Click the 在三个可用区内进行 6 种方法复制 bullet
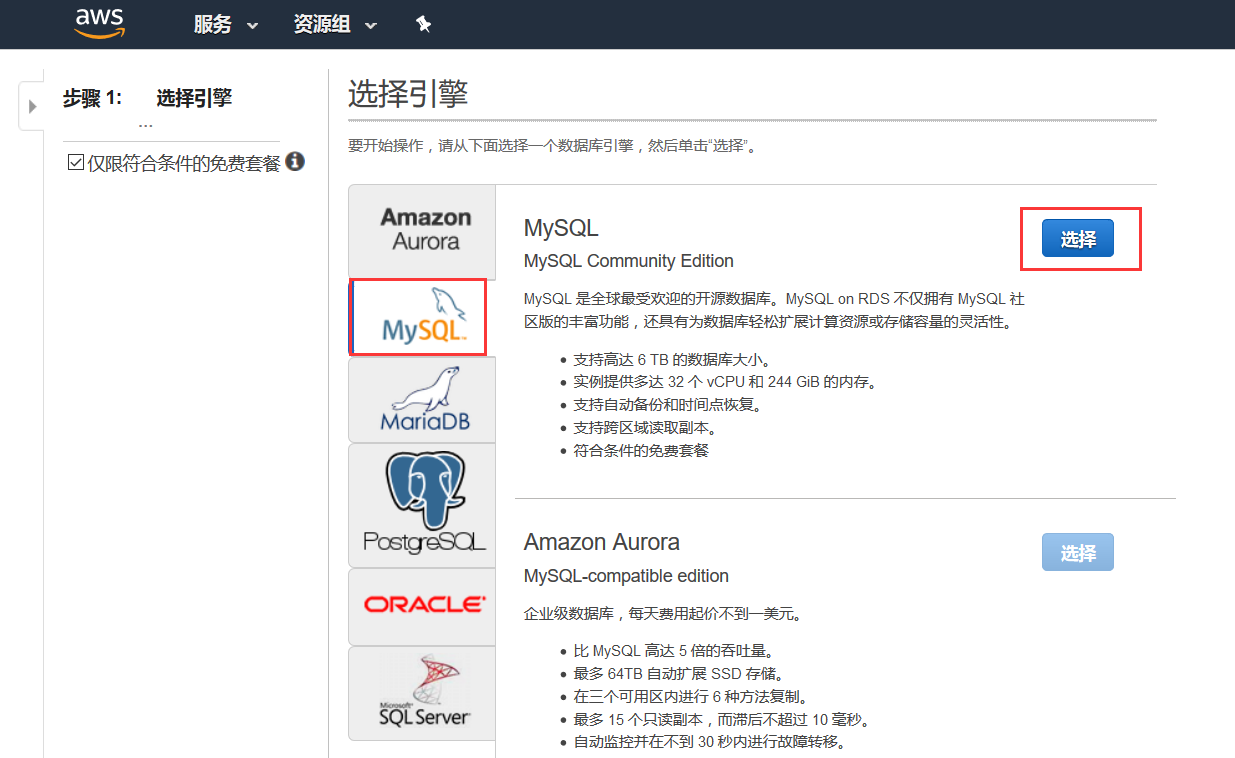 click(x=690, y=696)
